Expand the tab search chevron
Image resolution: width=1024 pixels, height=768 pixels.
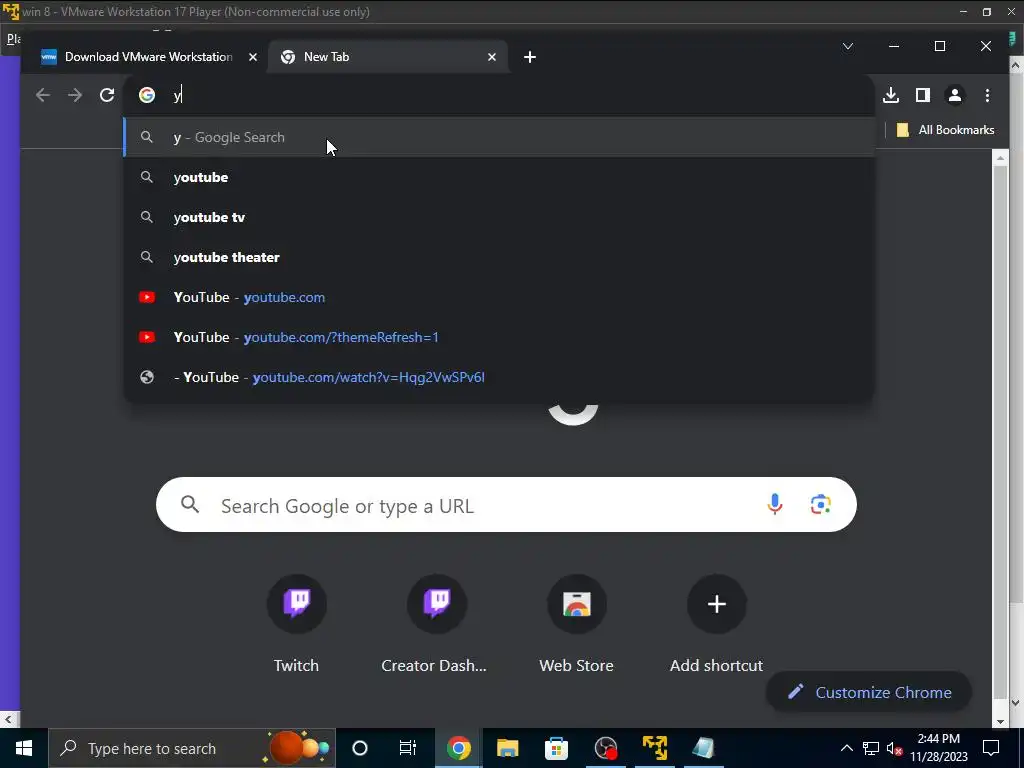(x=848, y=46)
